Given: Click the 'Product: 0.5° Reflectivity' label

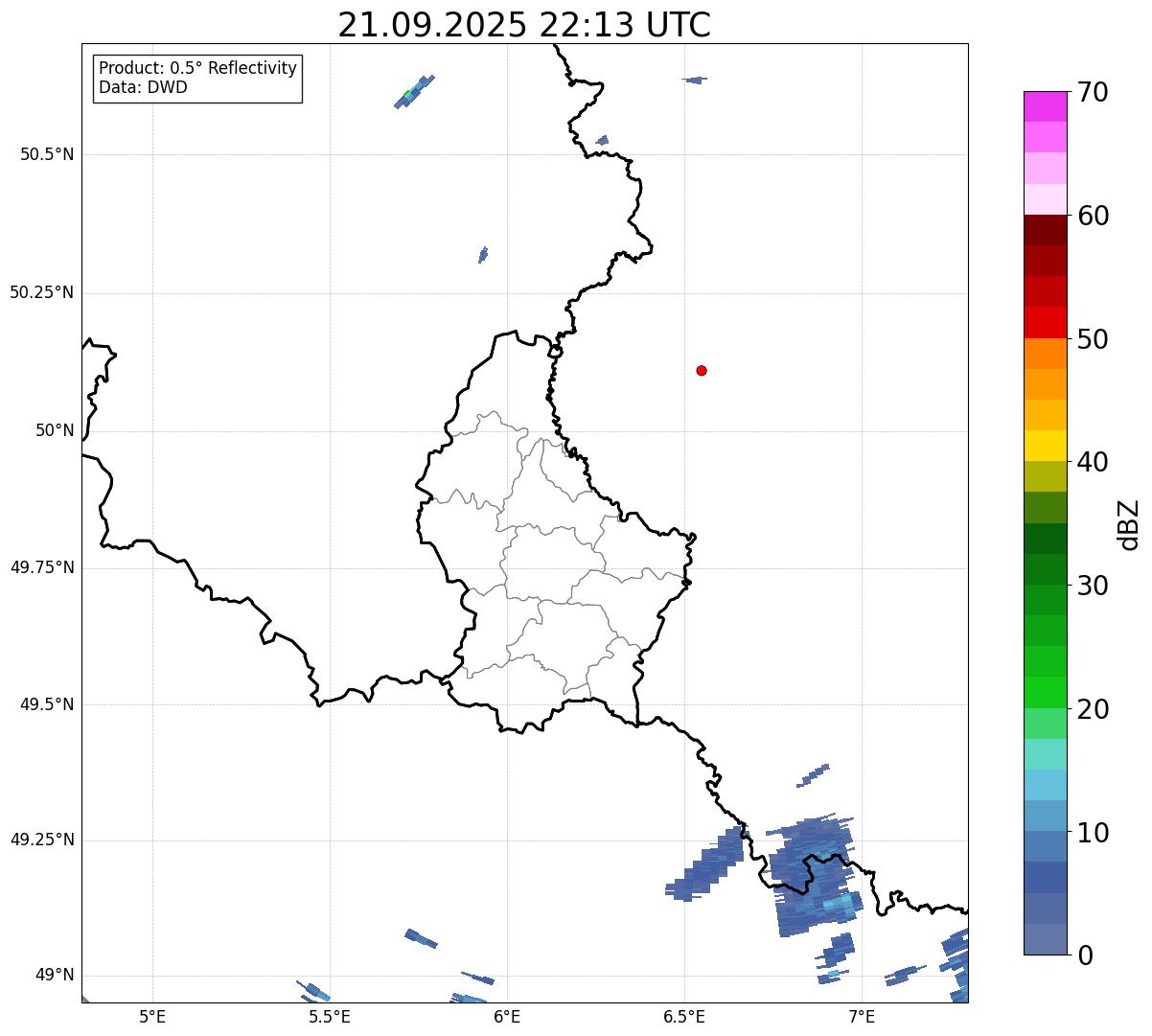Looking at the screenshot, I should click(x=197, y=69).
